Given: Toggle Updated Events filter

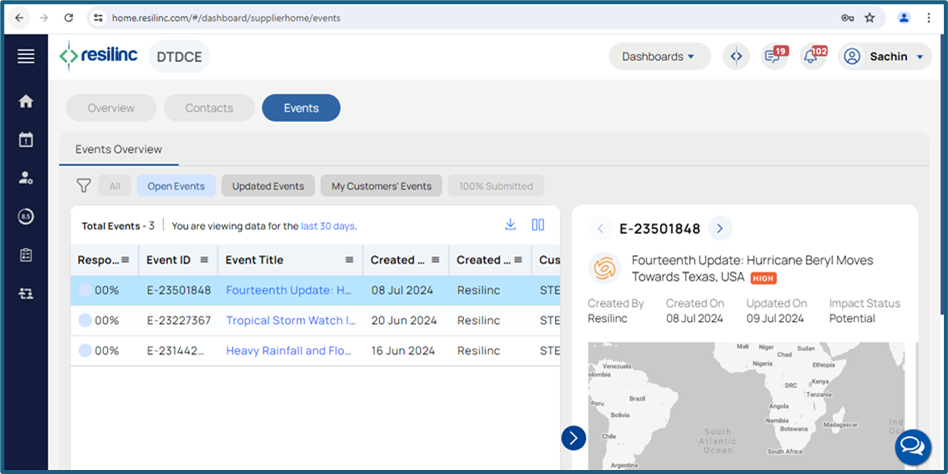Looking at the screenshot, I should 268,186.
